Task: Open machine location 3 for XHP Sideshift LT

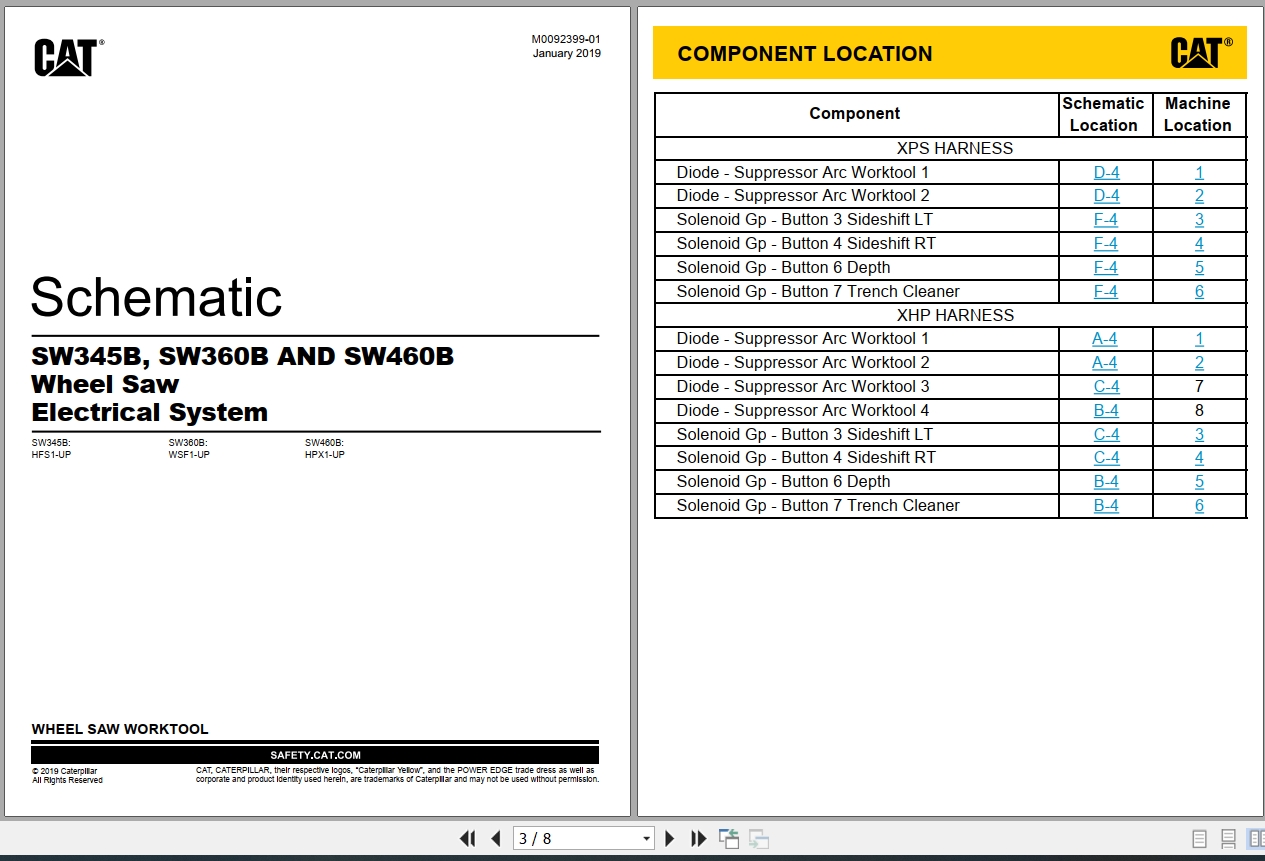Action: (x=1199, y=435)
